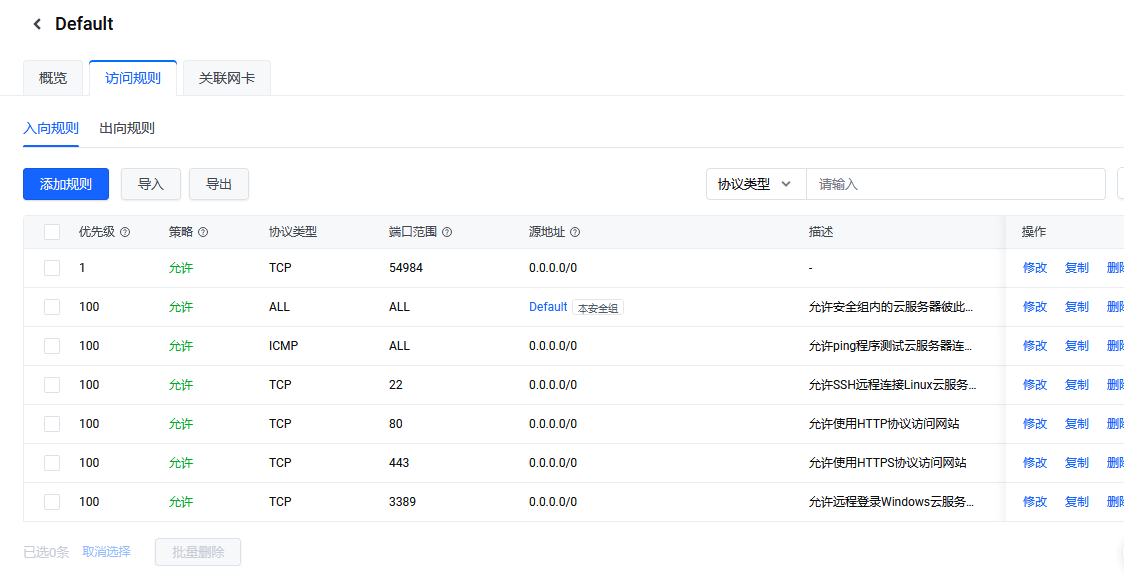Click 复制 for the ICMP rule

point(1077,346)
